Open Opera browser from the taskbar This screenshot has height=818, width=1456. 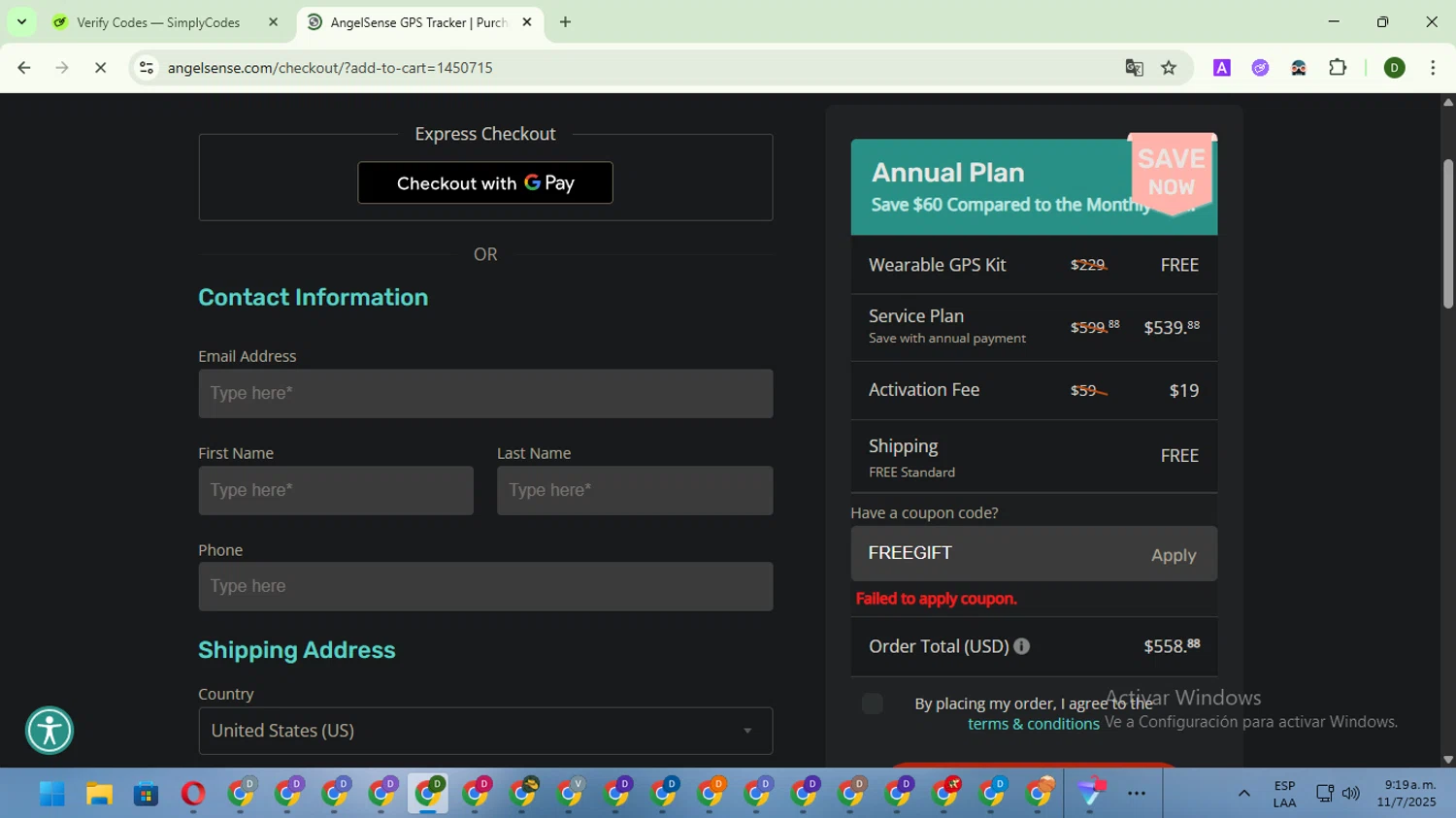[193, 795]
